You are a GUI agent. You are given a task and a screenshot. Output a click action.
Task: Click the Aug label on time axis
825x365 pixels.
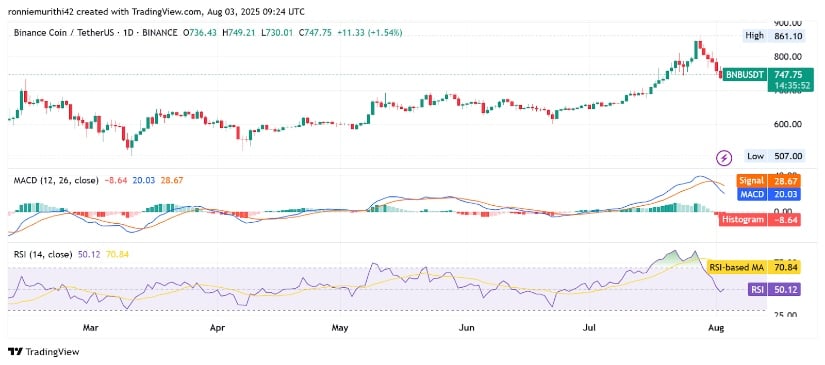[x=716, y=328]
